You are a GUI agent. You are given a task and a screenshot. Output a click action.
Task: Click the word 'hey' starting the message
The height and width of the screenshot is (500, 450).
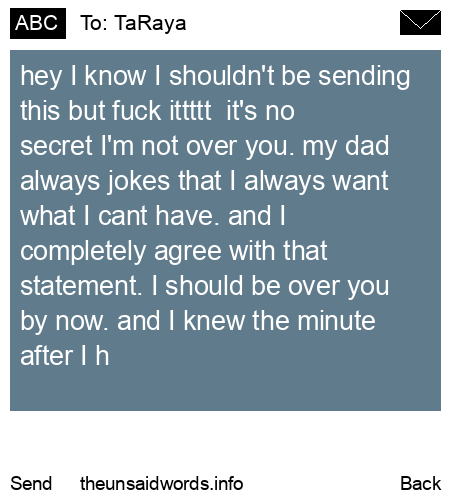(41, 76)
